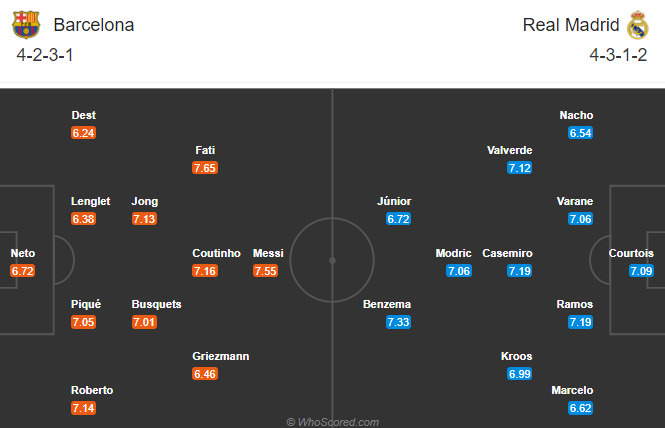Open the Barcelona team name link

(x=94, y=25)
